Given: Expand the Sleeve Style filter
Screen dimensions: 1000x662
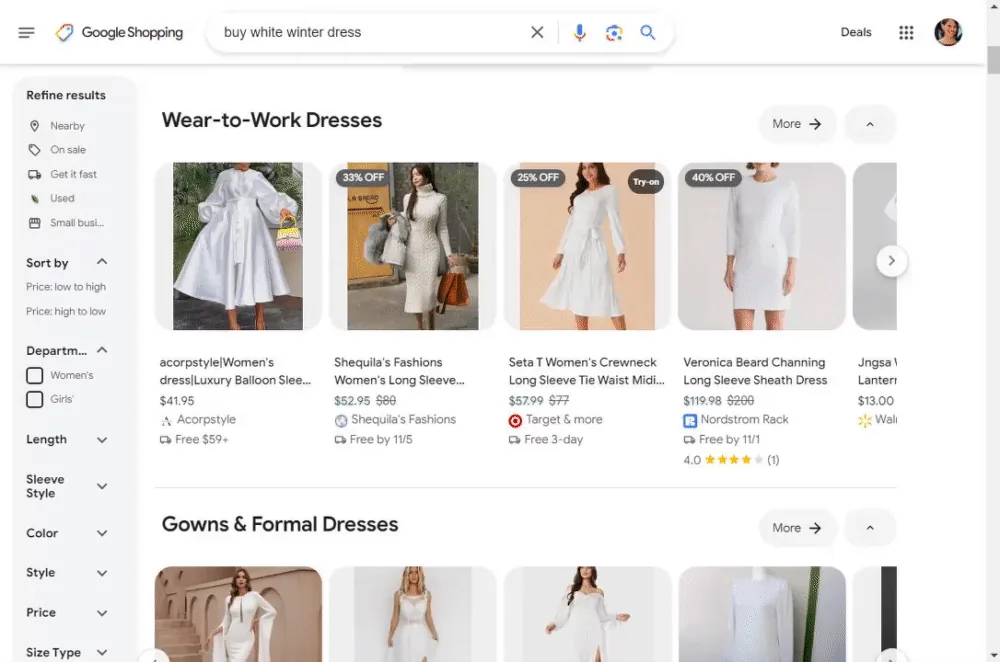Looking at the screenshot, I should [101, 487].
